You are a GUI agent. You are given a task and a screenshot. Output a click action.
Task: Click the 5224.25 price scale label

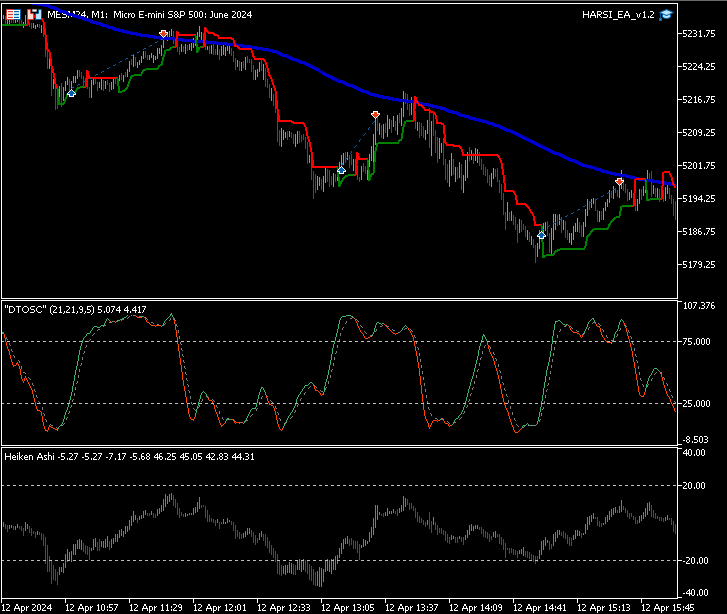click(699, 67)
